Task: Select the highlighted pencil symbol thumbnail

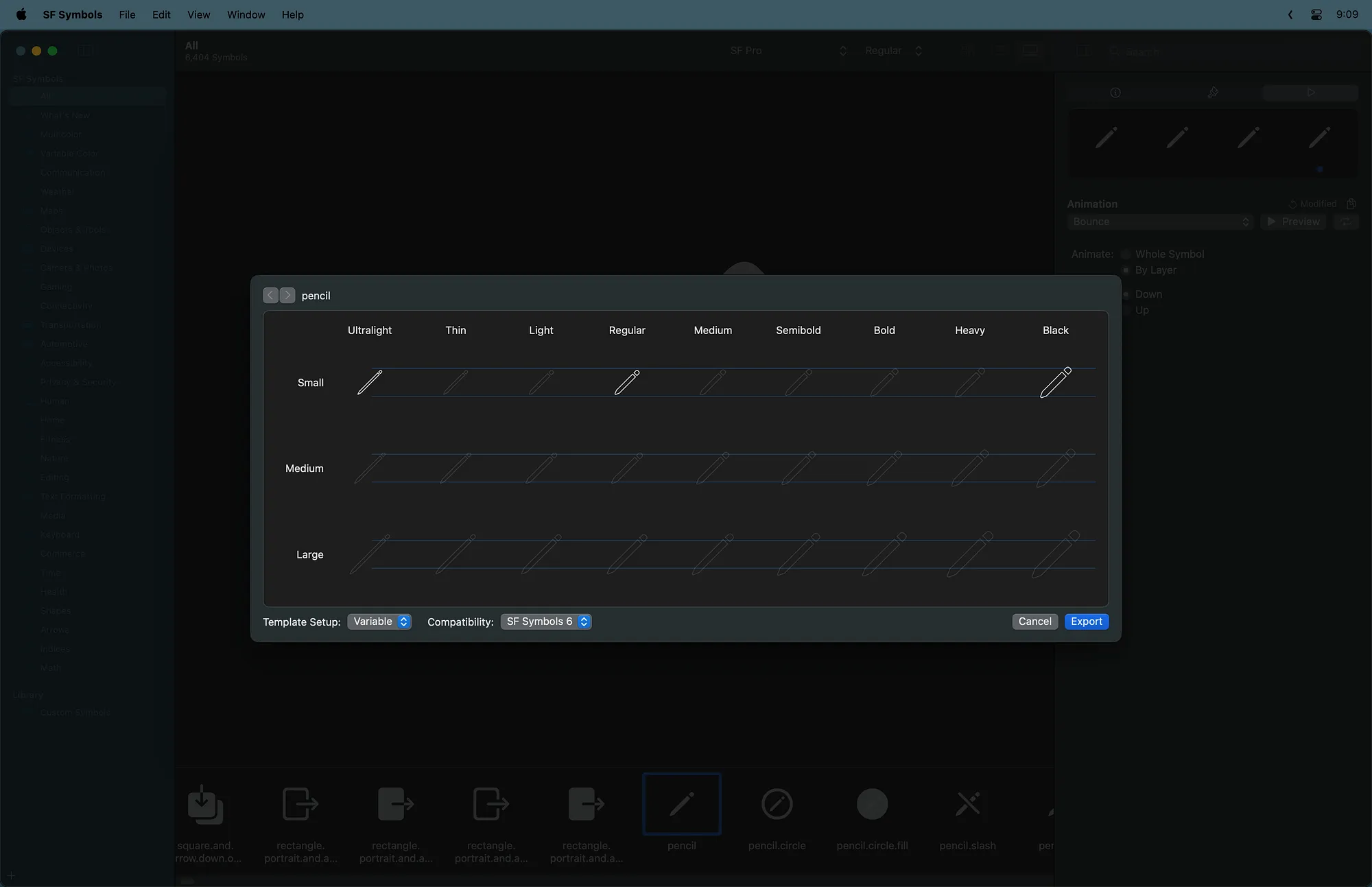Action: pos(682,804)
